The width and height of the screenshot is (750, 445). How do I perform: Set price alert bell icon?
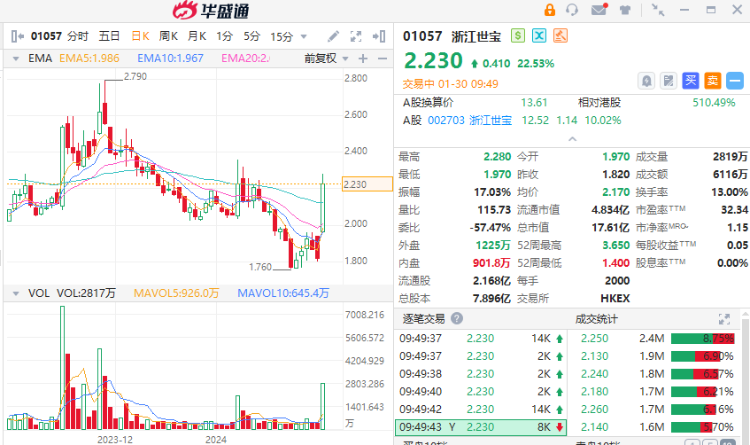pos(646,81)
